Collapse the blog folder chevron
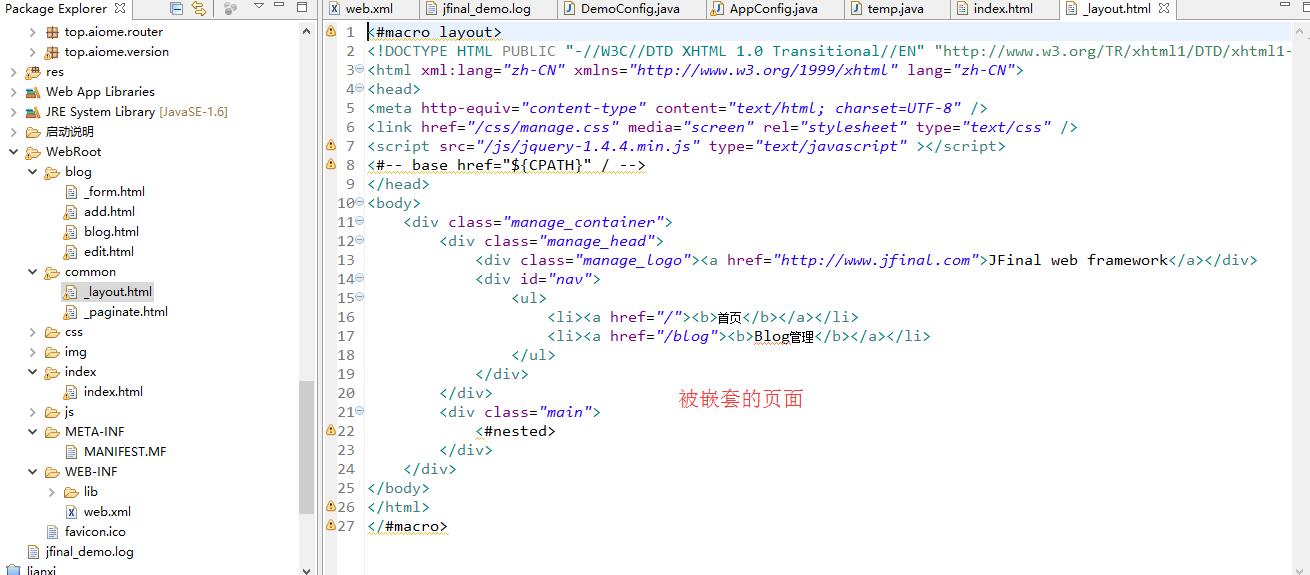Image resolution: width=1310 pixels, height=575 pixels. (32, 172)
